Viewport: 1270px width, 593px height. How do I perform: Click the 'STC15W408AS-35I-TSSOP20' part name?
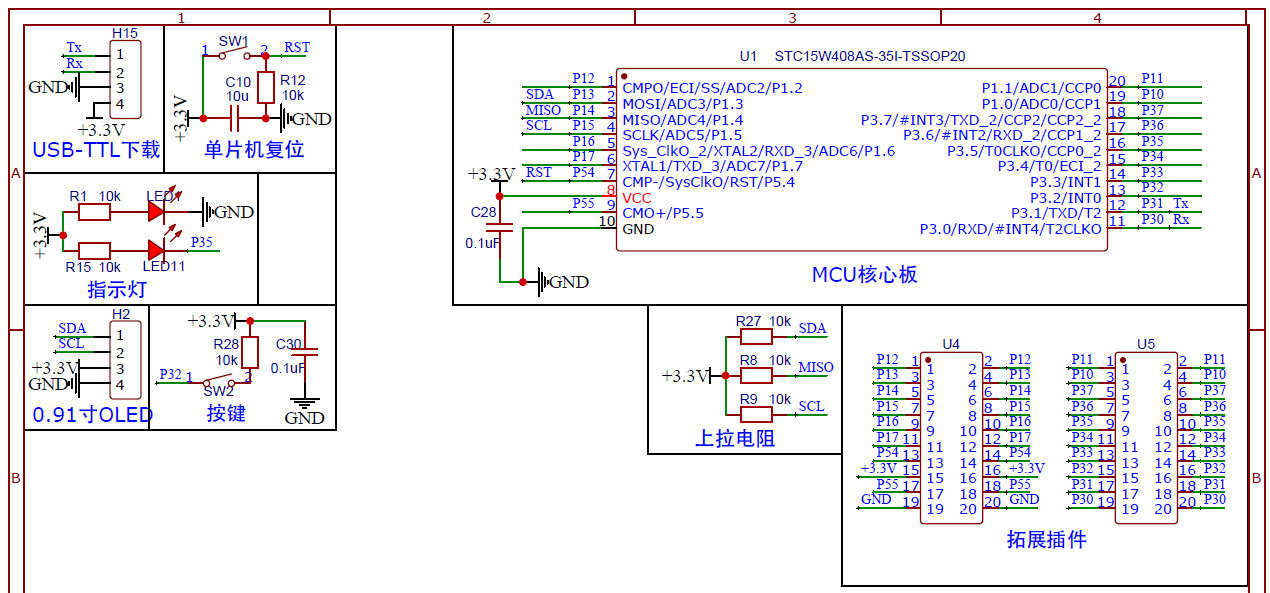[x=870, y=56]
